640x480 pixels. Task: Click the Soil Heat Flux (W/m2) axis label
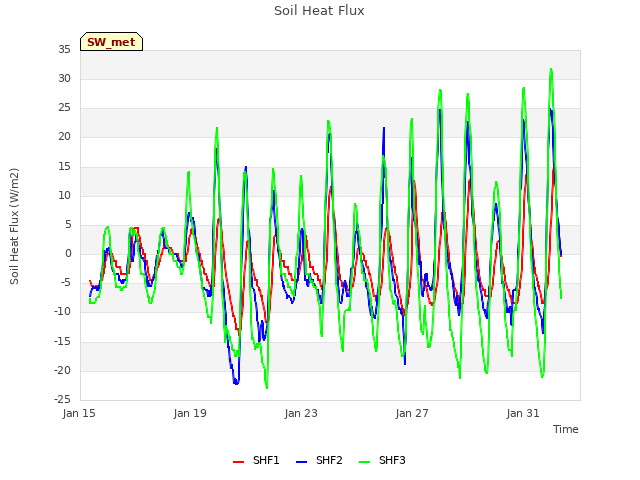[14, 226]
